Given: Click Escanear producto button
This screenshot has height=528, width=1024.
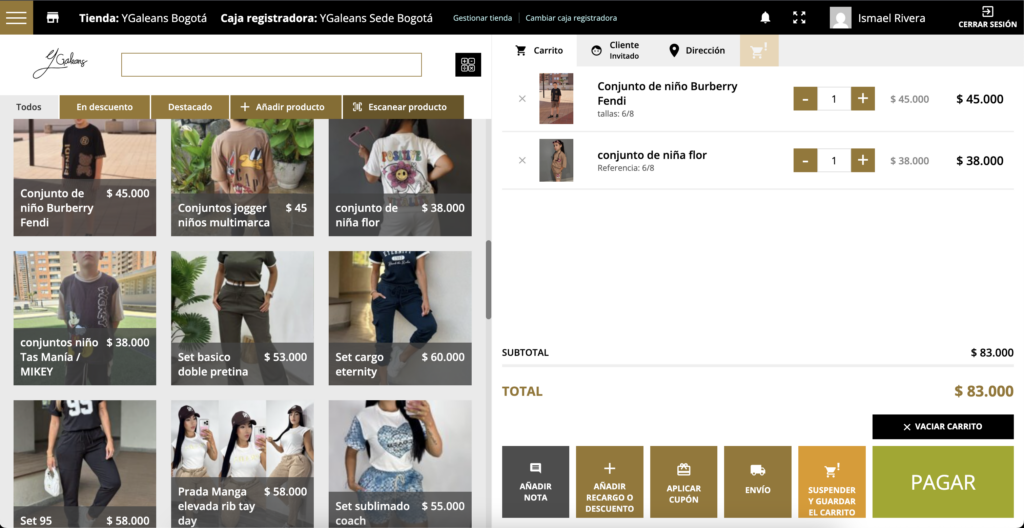Looking at the screenshot, I should point(403,107).
